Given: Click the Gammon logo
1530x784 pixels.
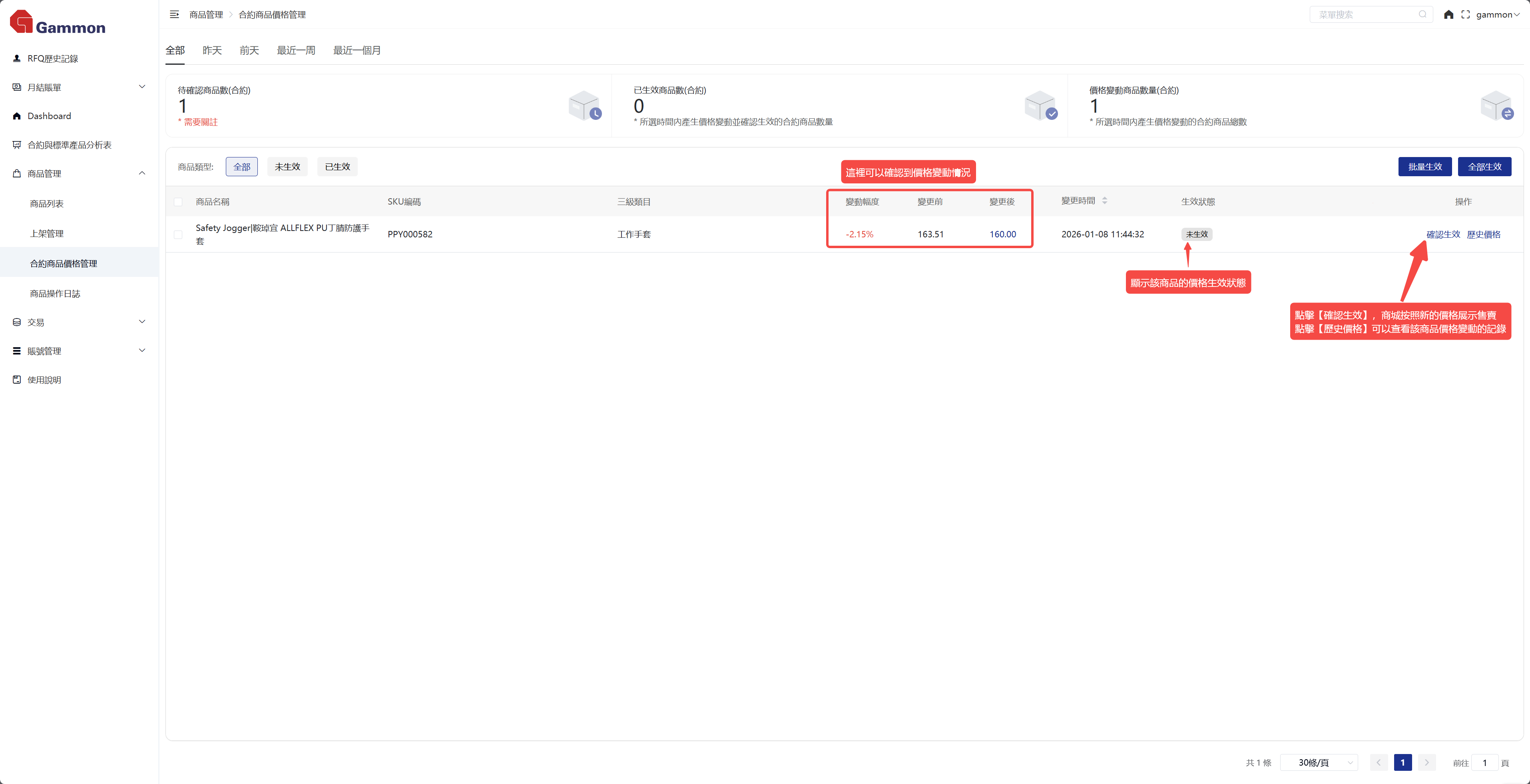Looking at the screenshot, I should point(58,22).
